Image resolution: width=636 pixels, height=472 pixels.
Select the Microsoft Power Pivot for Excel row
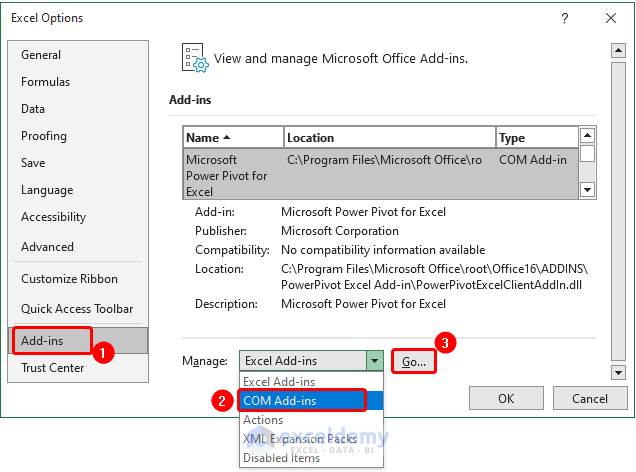380,174
